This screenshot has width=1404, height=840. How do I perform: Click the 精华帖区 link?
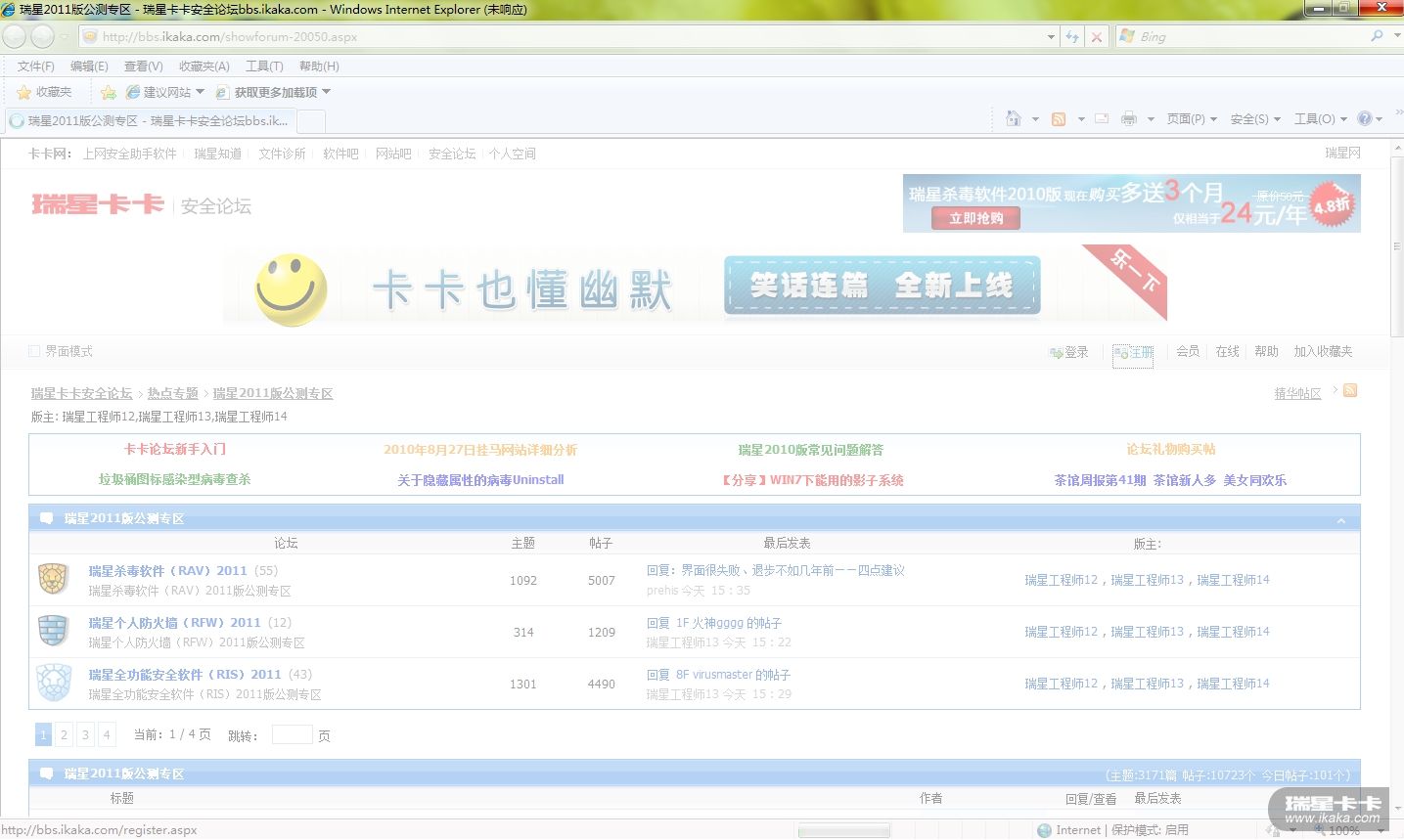1297,393
